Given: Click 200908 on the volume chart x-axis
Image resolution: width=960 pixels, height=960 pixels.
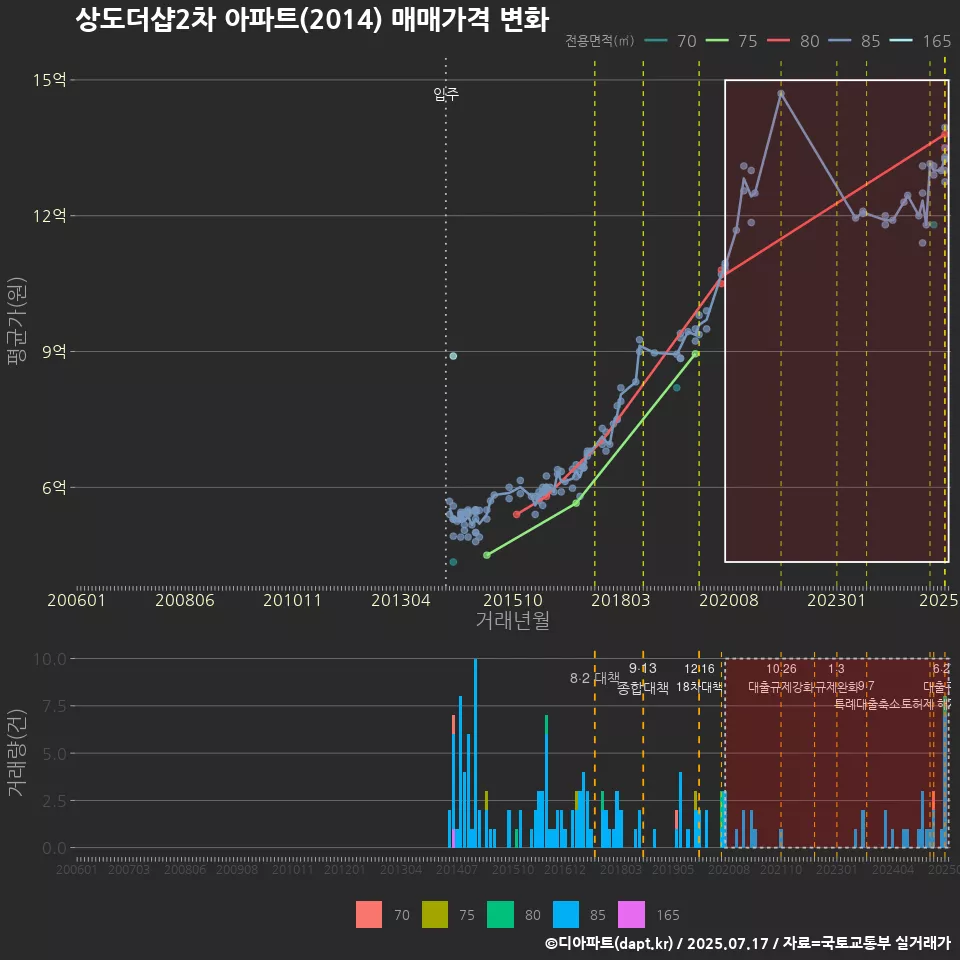Looking at the screenshot, I should click(237, 869).
